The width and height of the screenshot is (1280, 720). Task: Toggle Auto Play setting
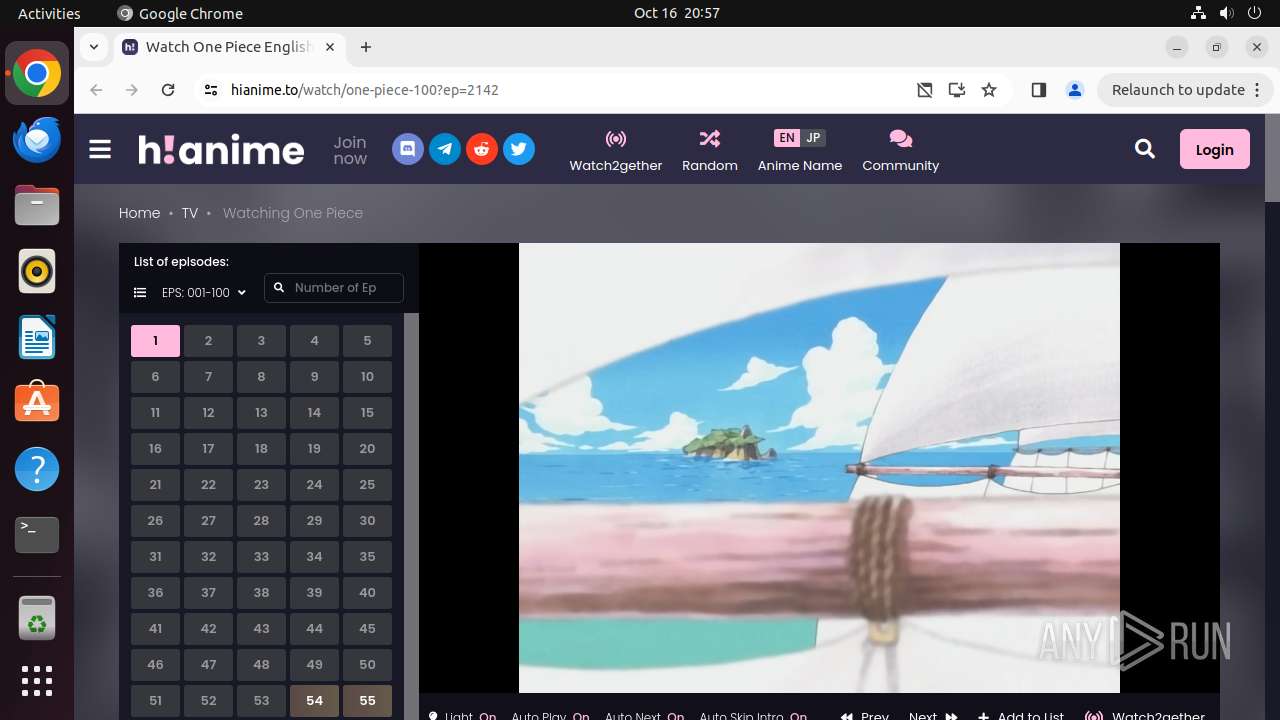[550, 715]
